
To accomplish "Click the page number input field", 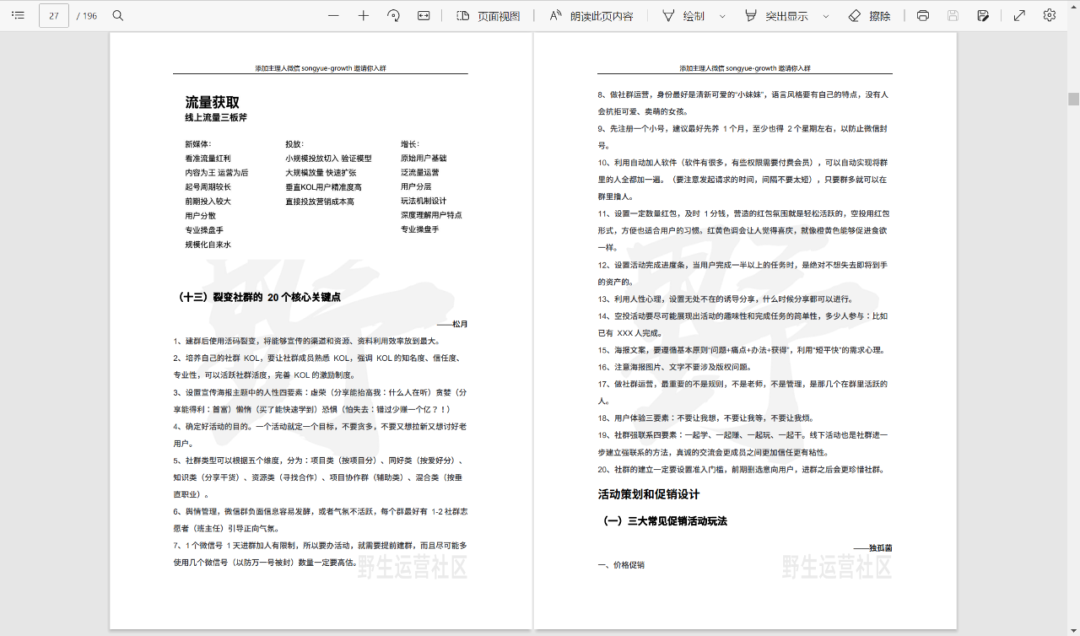I will [54, 15].
